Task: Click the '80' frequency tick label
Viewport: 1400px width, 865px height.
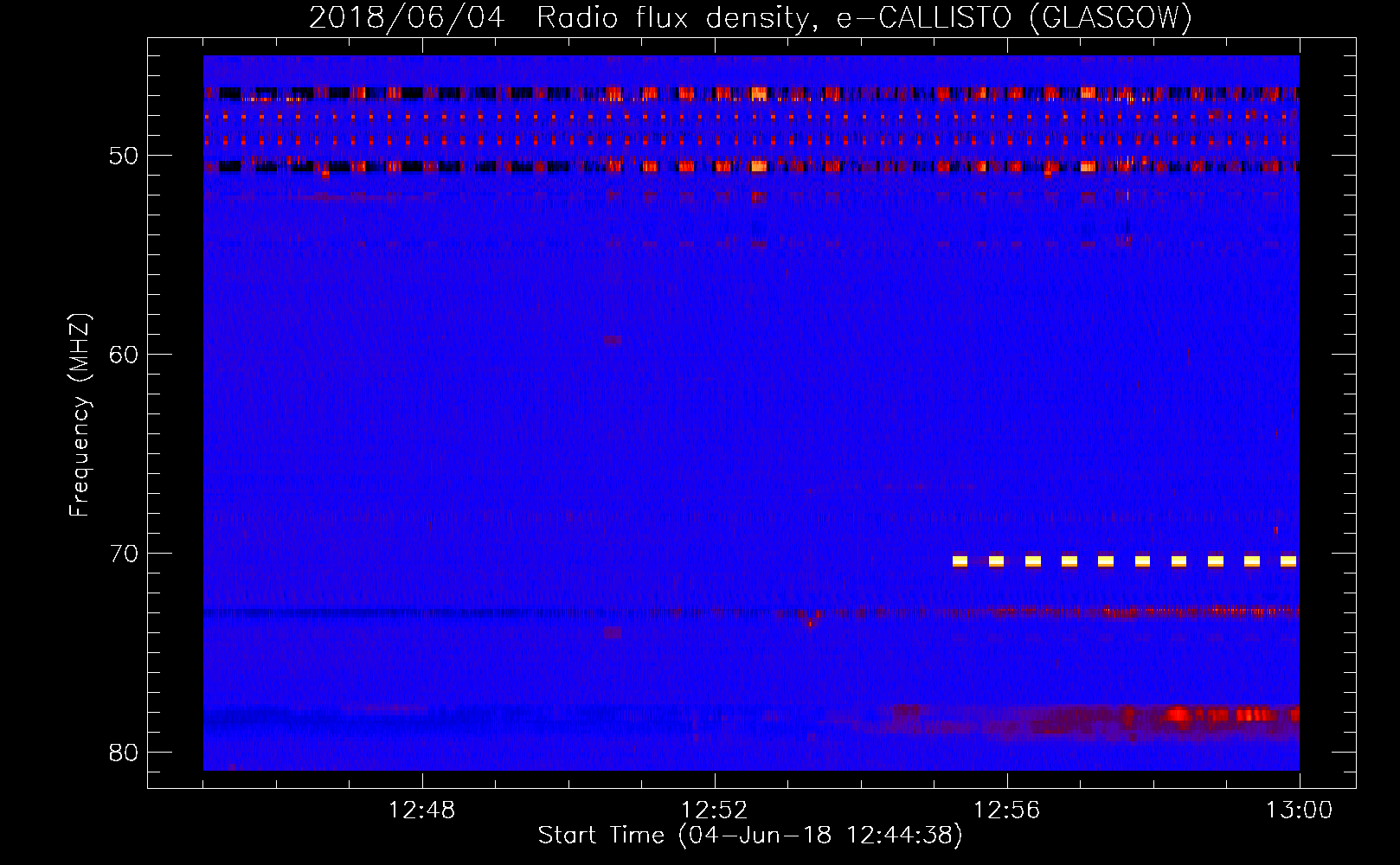Action: [125, 753]
